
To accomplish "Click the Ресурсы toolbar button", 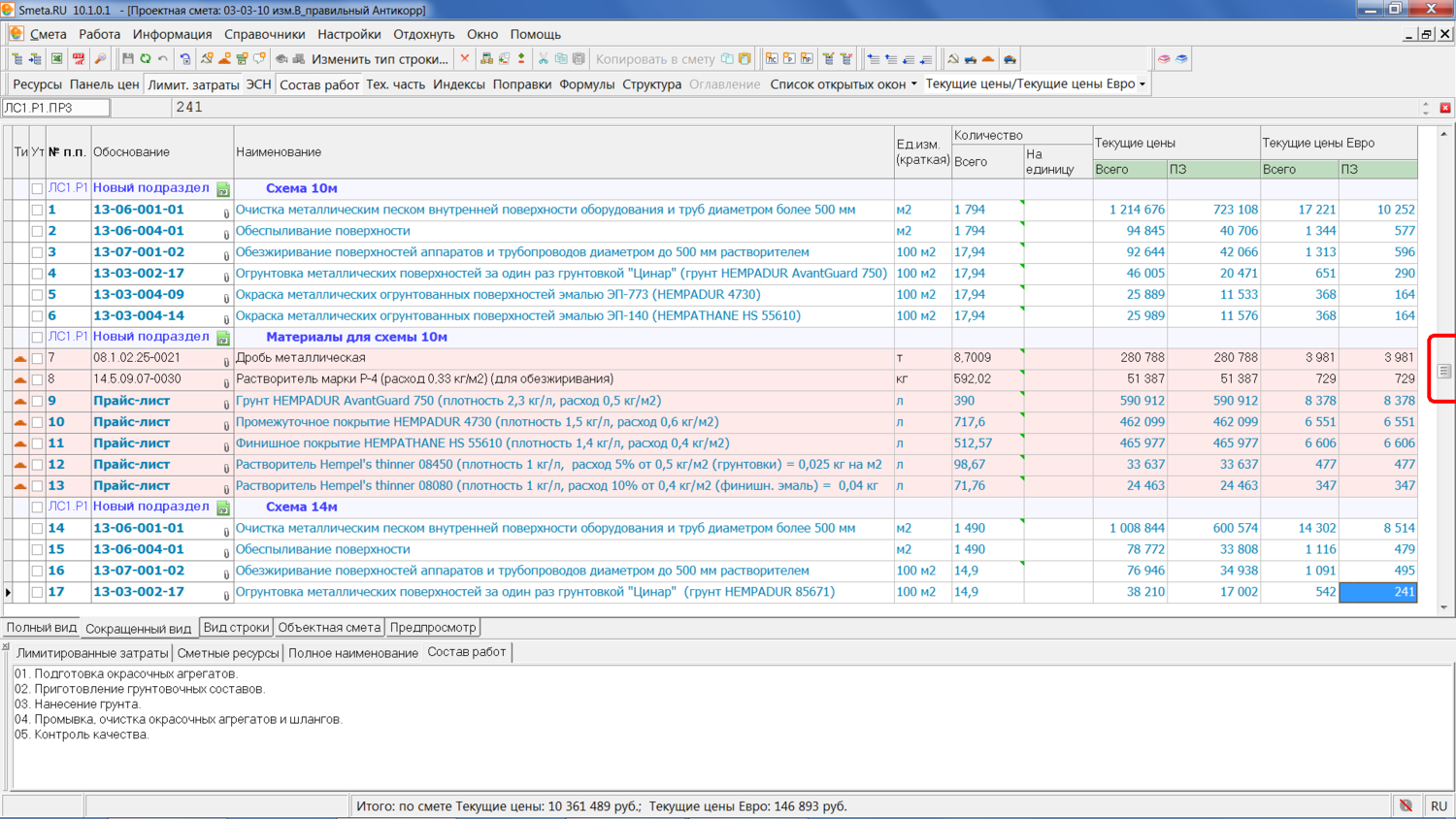I will click(37, 84).
